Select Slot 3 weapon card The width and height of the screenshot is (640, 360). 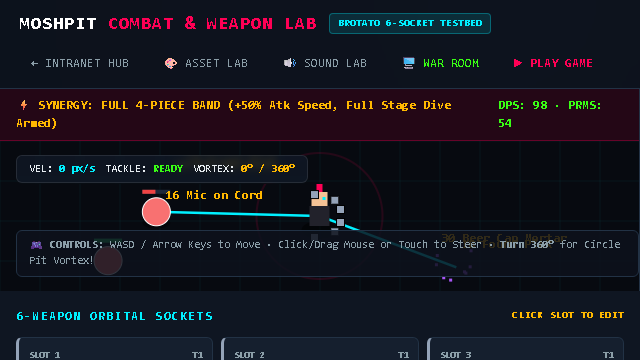(525, 349)
